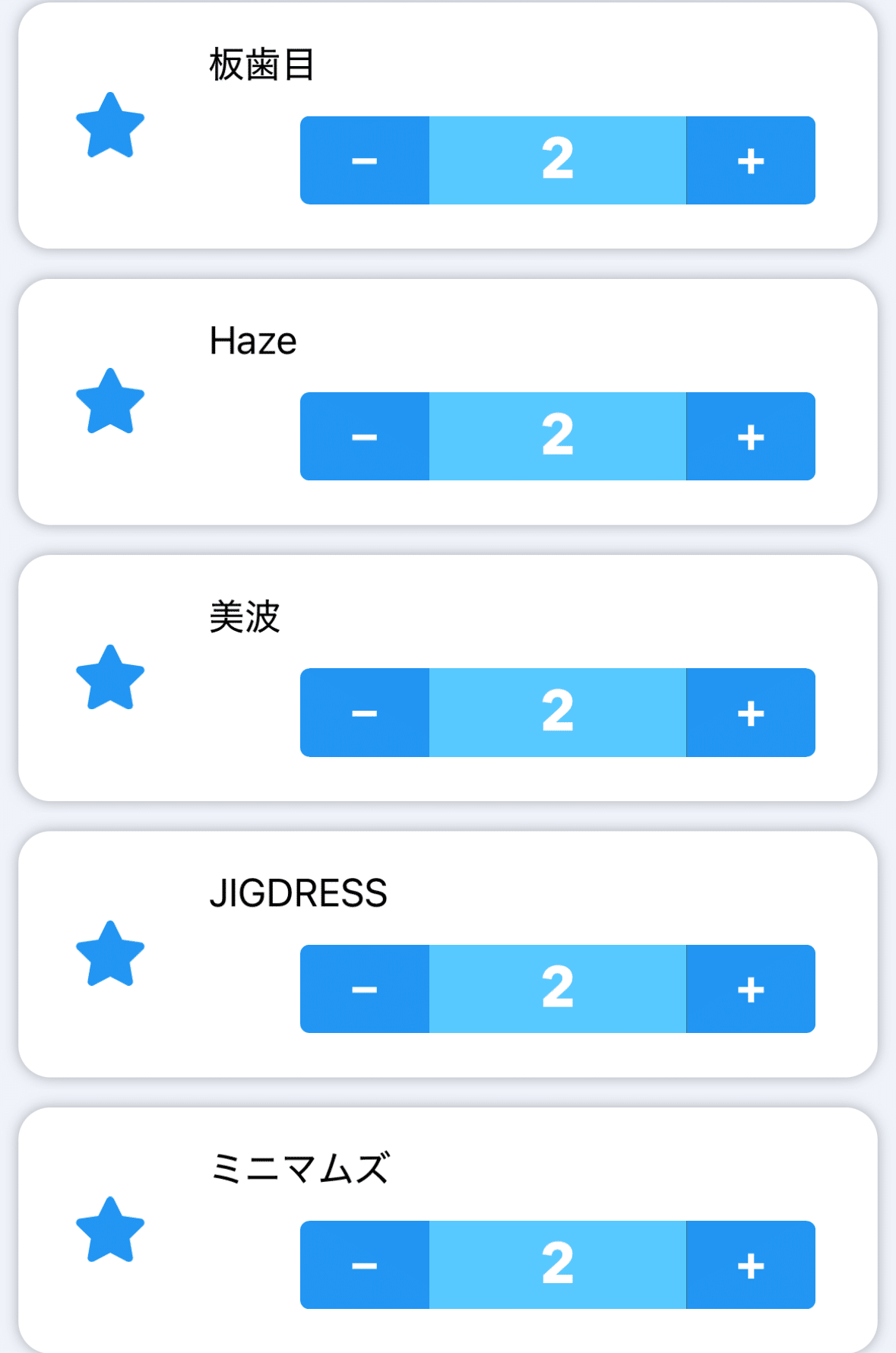Toggle the favorite star for JIGDRESS

(x=110, y=954)
